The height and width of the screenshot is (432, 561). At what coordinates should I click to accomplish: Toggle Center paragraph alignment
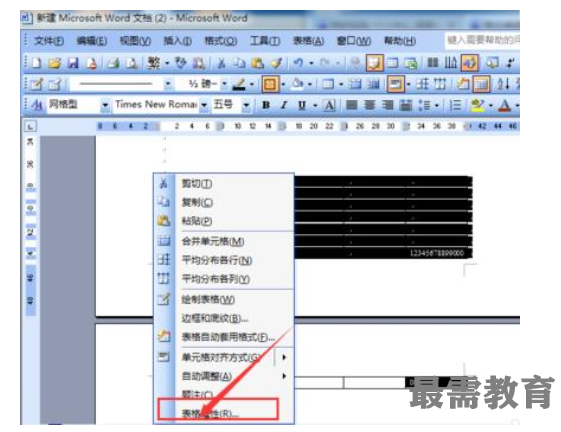(x=370, y=105)
